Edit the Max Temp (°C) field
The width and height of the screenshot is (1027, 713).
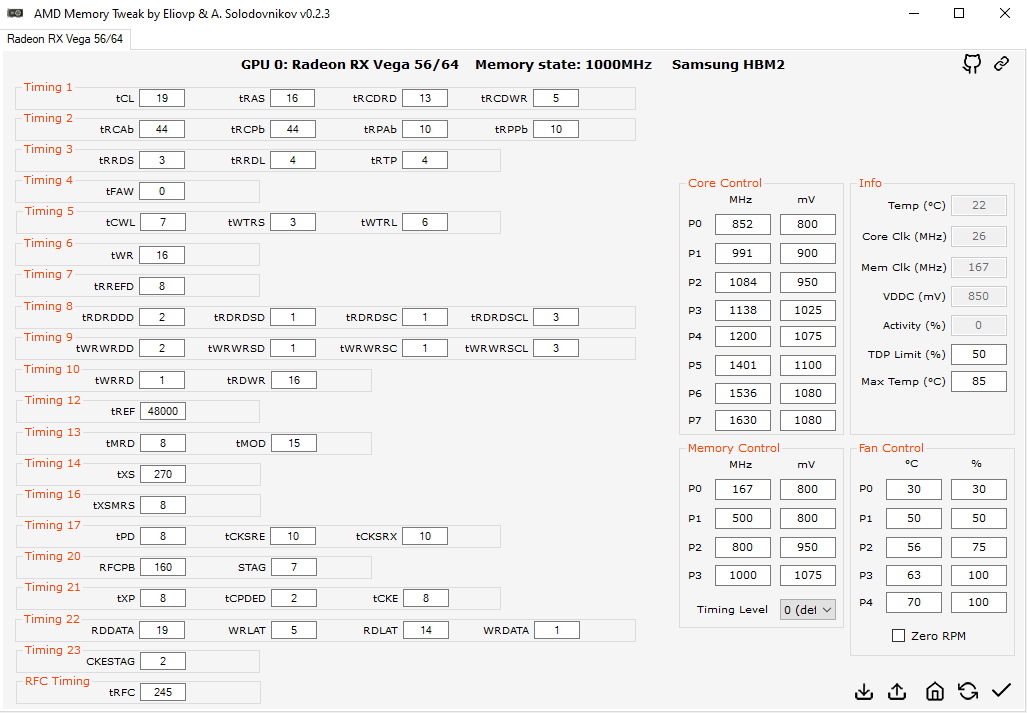(979, 381)
